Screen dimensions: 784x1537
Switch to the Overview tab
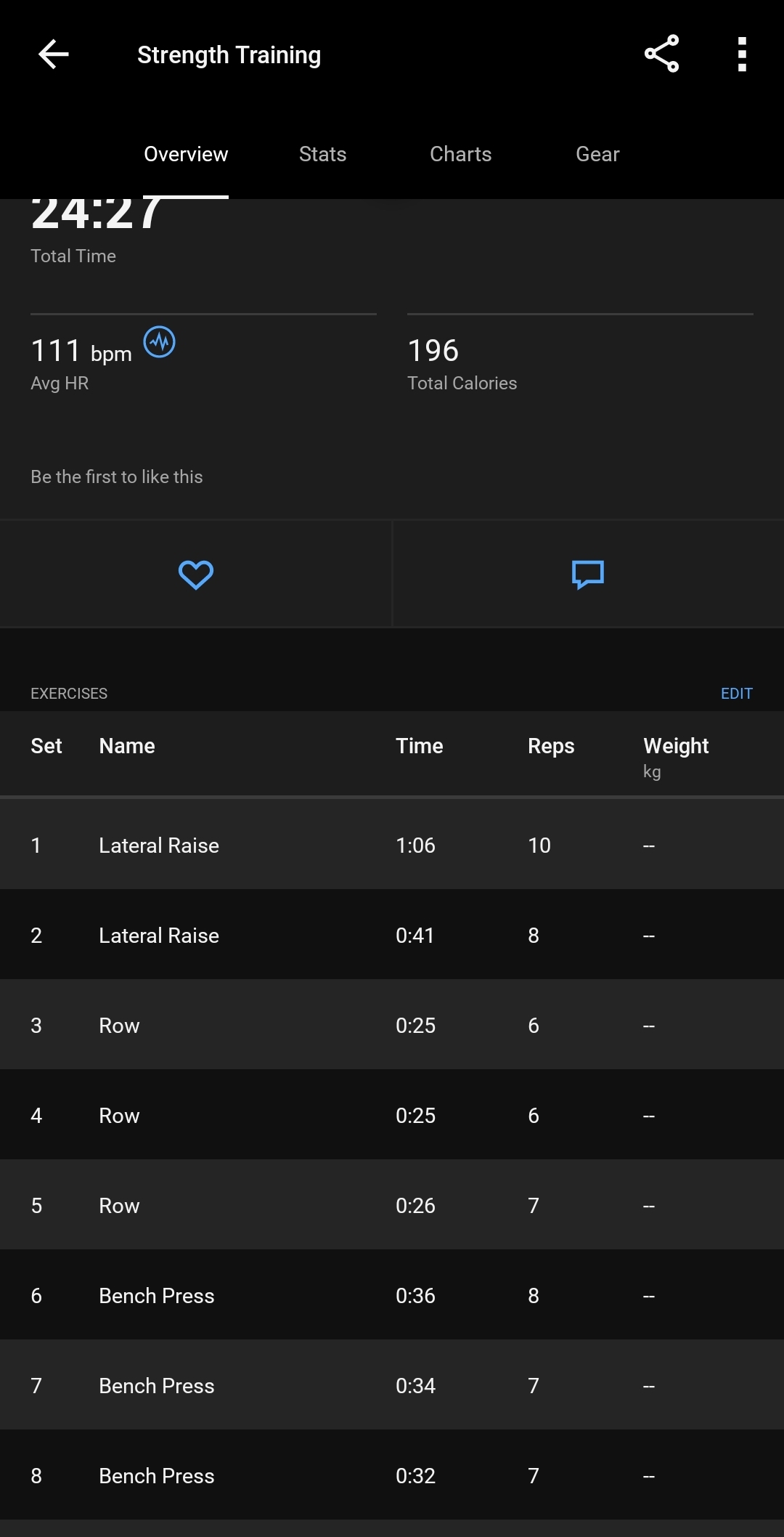pyautogui.click(x=186, y=154)
